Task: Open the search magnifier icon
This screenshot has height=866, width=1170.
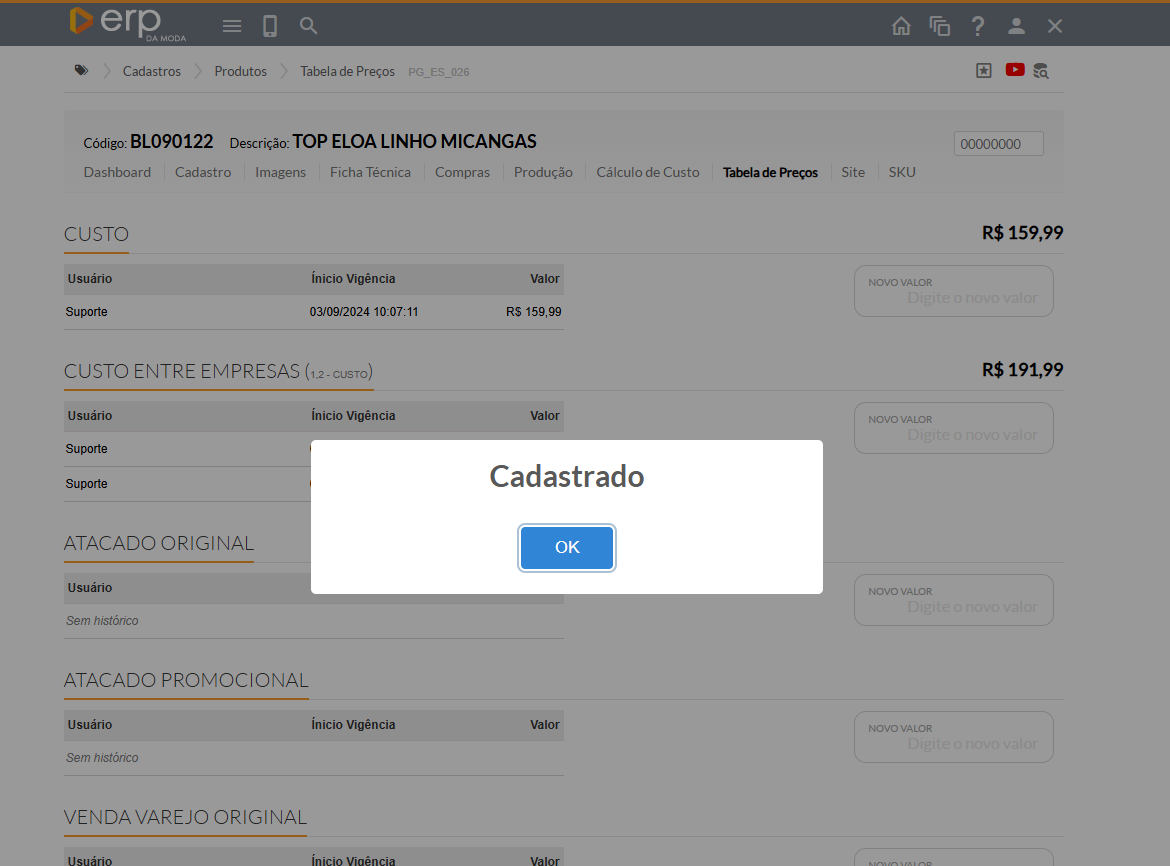Action: pyautogui.click(x=309, y=26)
